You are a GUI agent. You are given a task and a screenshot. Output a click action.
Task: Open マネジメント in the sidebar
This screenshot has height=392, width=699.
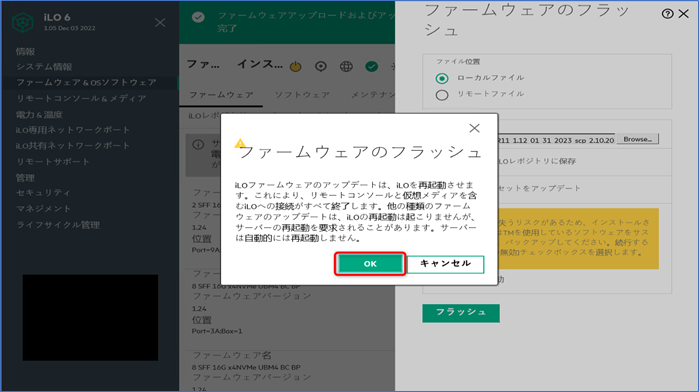(x=43, y=208)
